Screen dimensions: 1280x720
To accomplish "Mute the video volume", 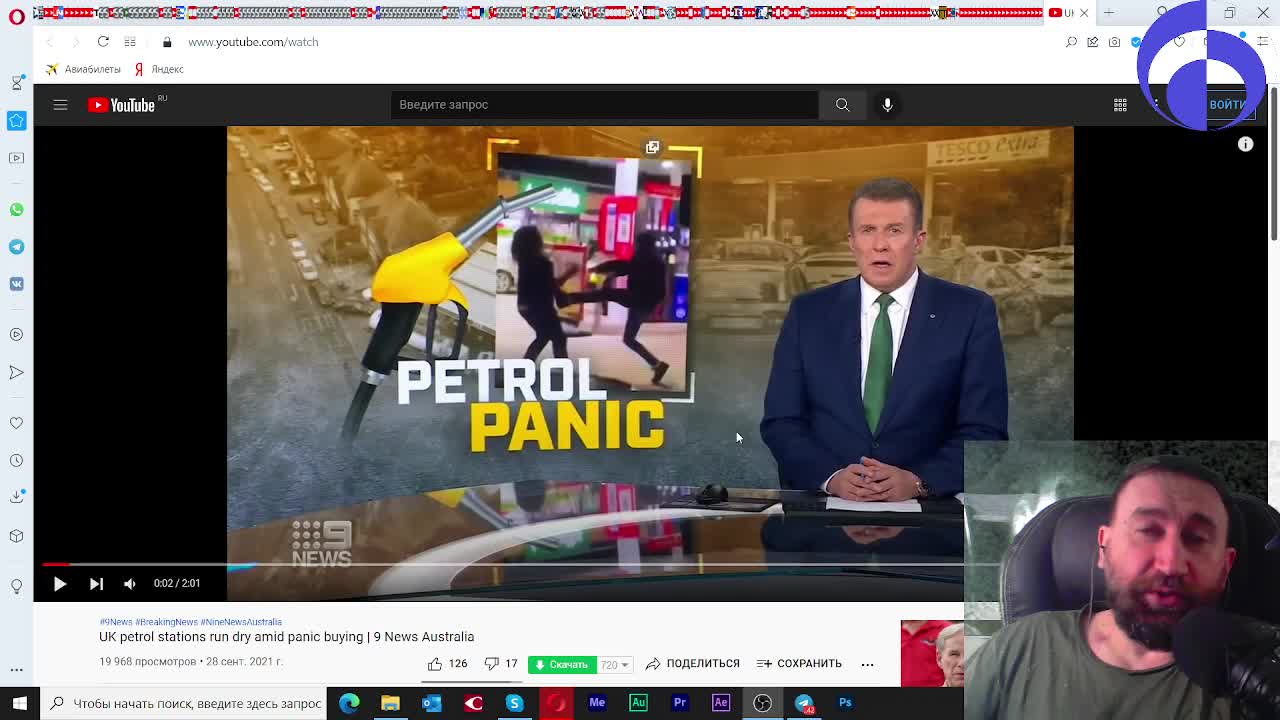I will coord(129,583).
